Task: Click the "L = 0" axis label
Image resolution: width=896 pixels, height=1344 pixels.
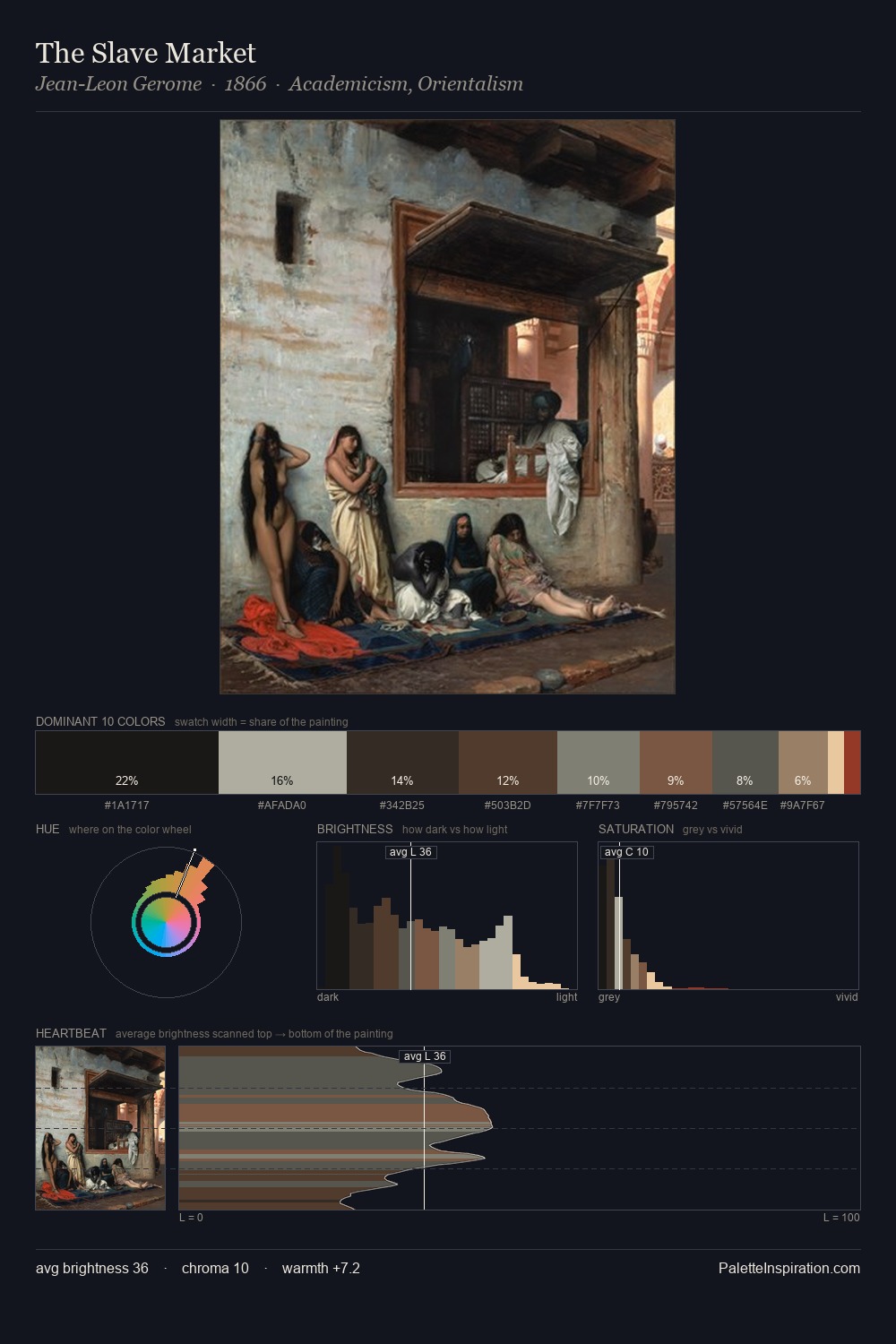Action: tap(191, 1218)
